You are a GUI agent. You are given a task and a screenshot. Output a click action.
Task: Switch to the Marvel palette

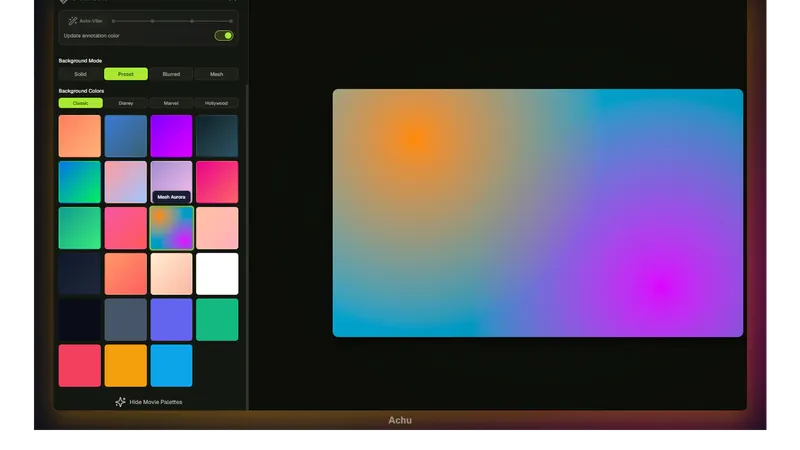171,103
